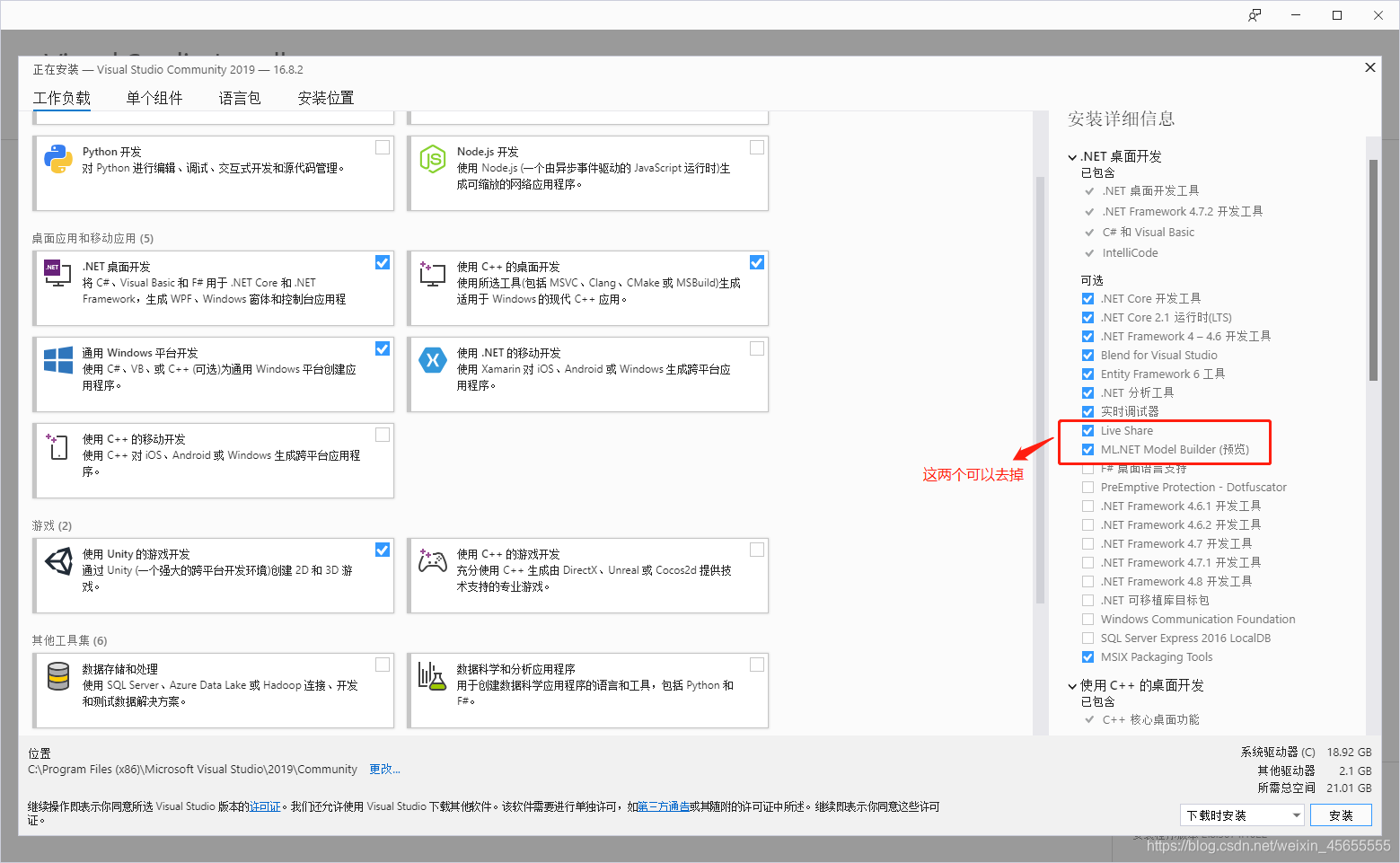Uncheck Entity Framework 6 tools option
Viewport: 1400px width, 863px height.
coord(1087,374)
